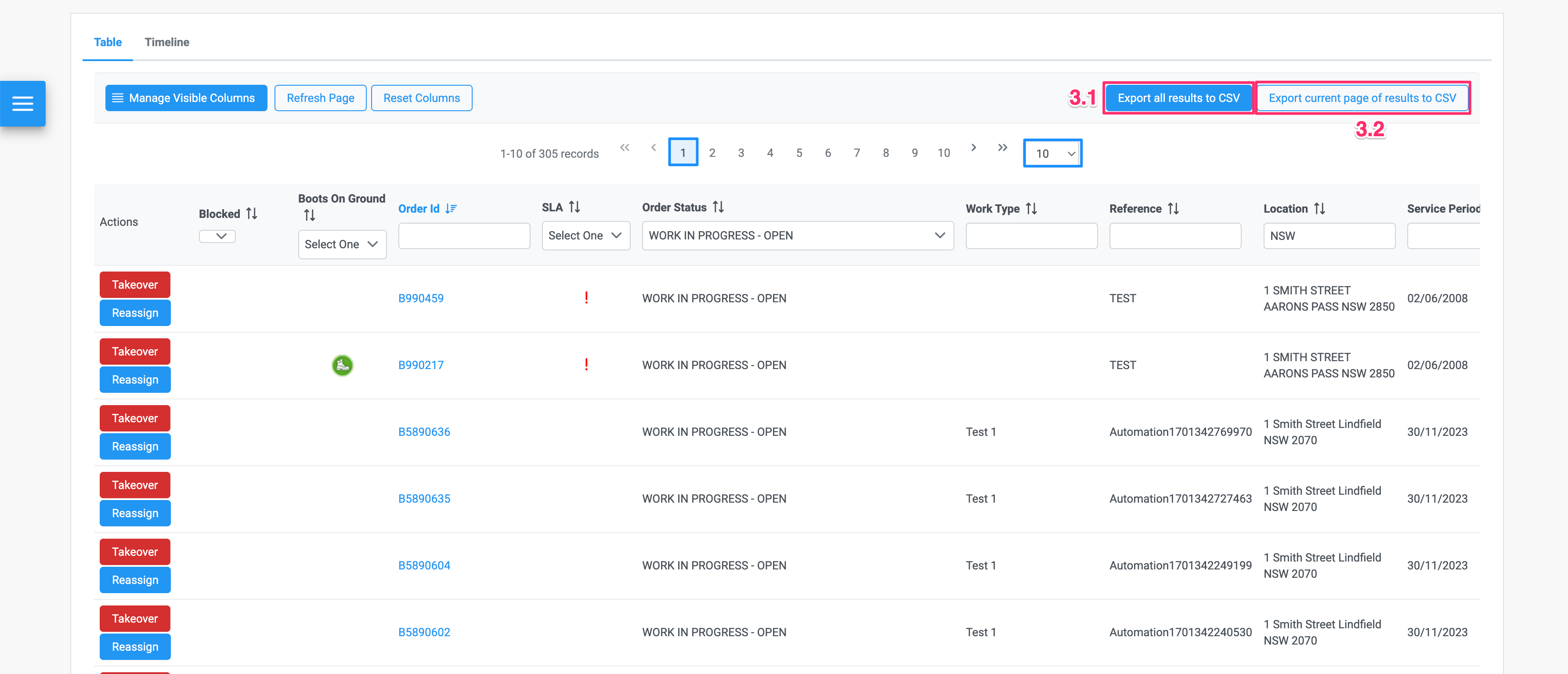Switch to the Timeline tab
Viewport: 1568px width, 674px height.
tap(167, 42)
